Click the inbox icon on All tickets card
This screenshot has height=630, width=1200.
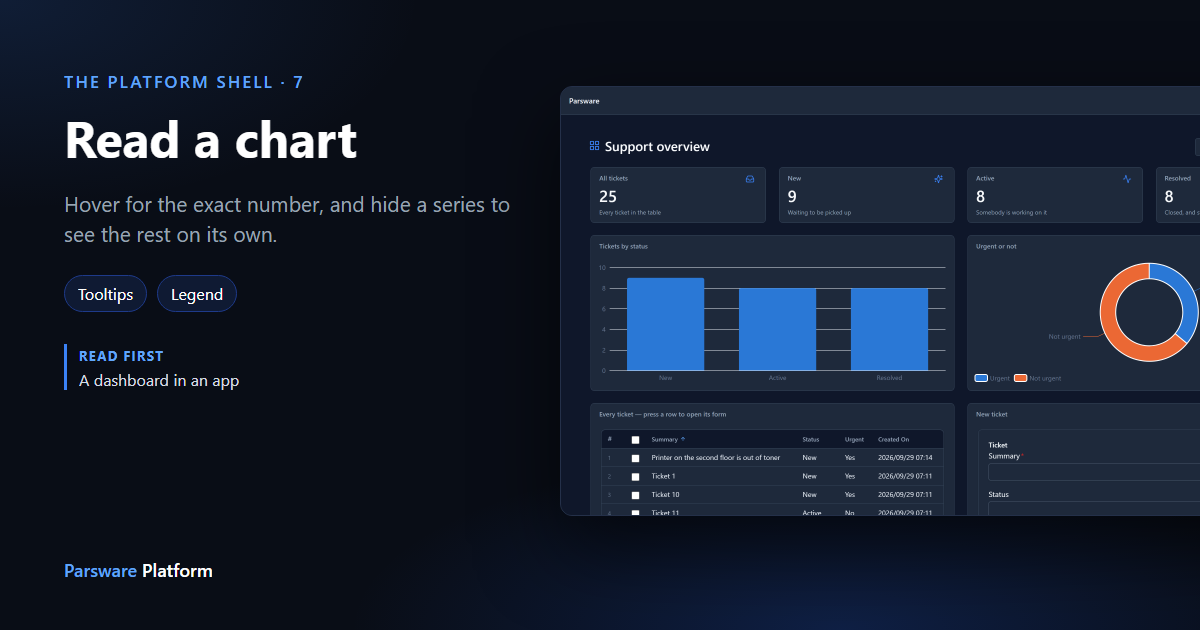[750, 179]
